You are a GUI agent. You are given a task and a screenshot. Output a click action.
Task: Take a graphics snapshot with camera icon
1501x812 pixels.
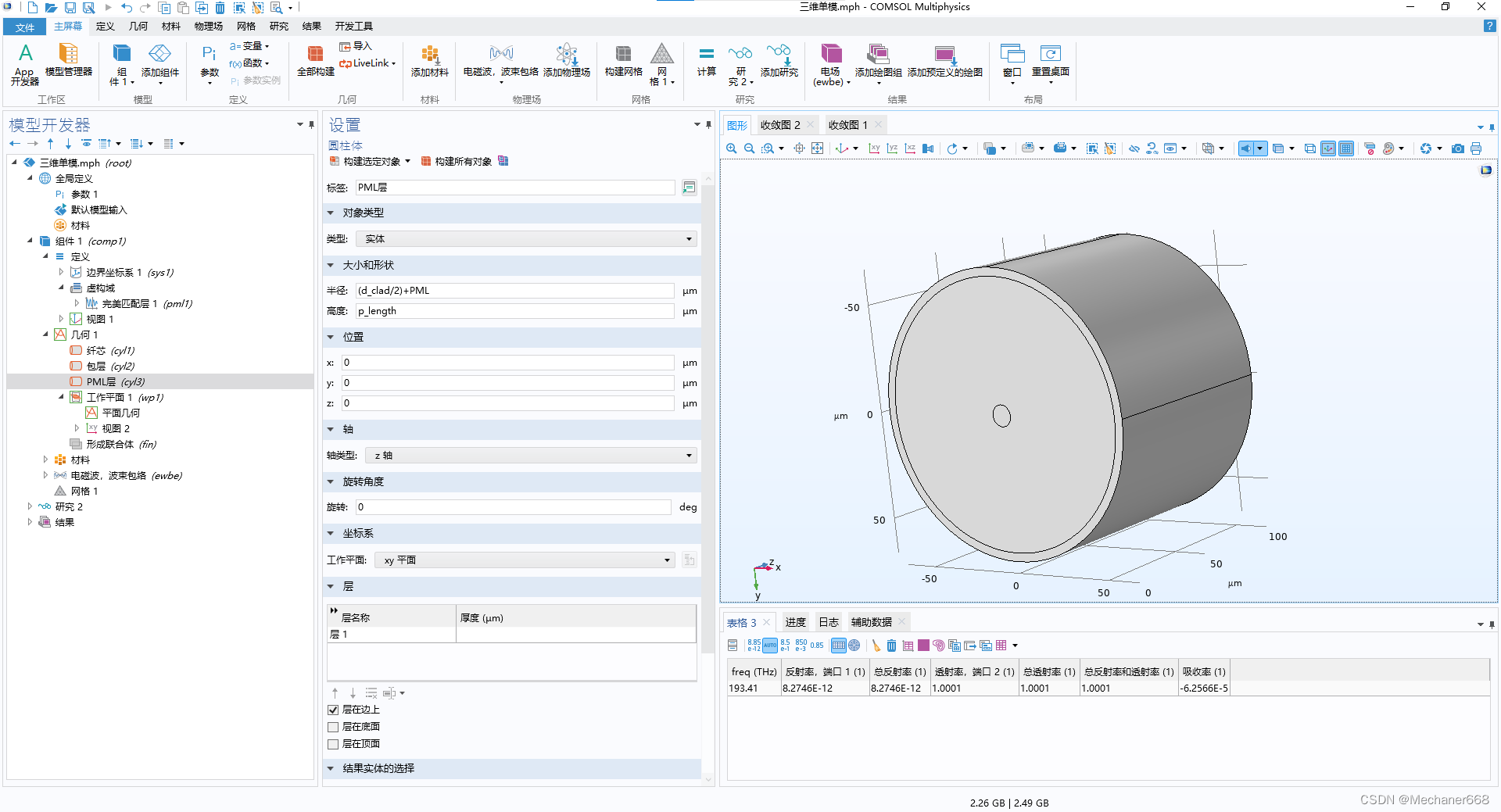tap(1458, 148)
